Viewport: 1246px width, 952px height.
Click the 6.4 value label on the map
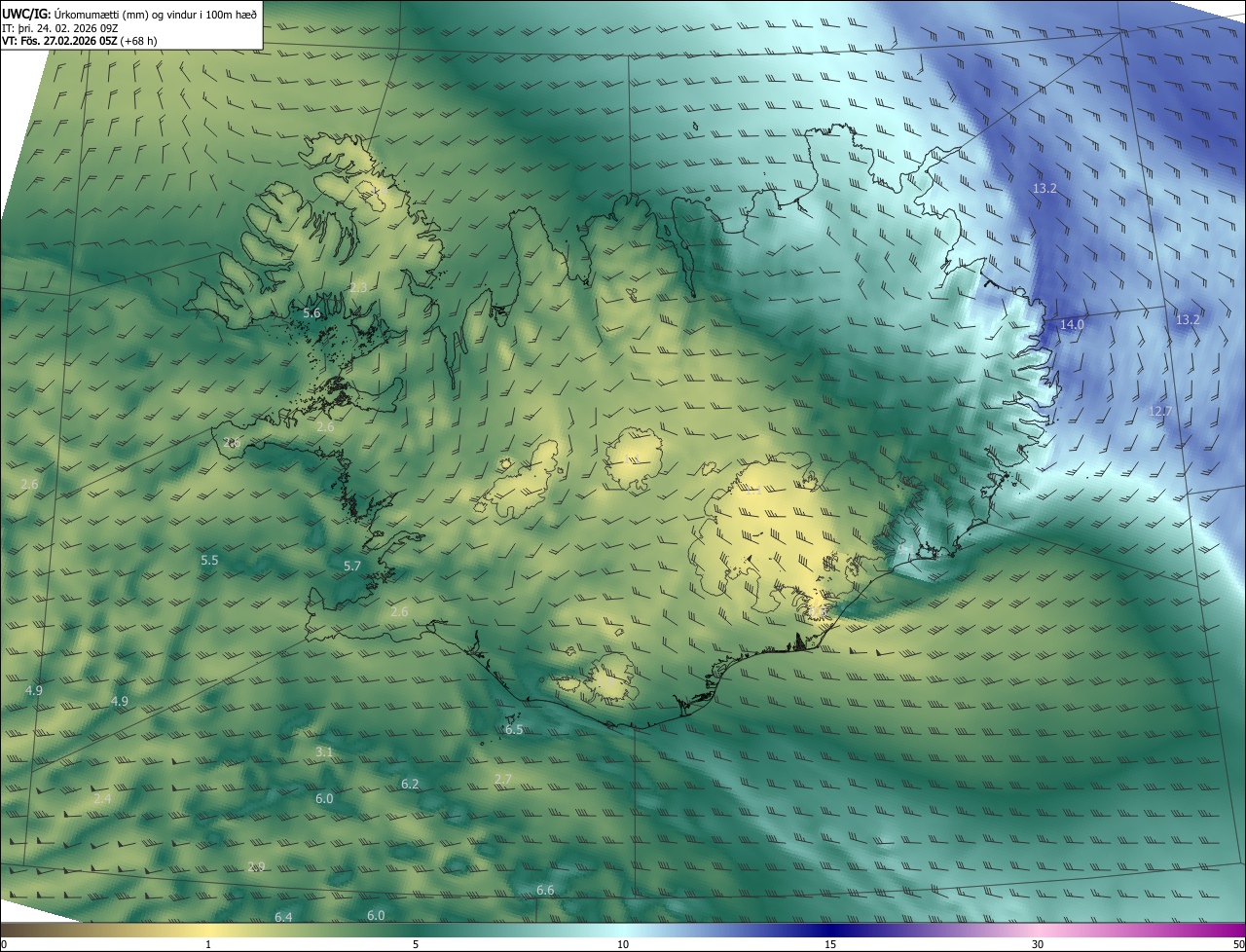[x=283, y=917]
